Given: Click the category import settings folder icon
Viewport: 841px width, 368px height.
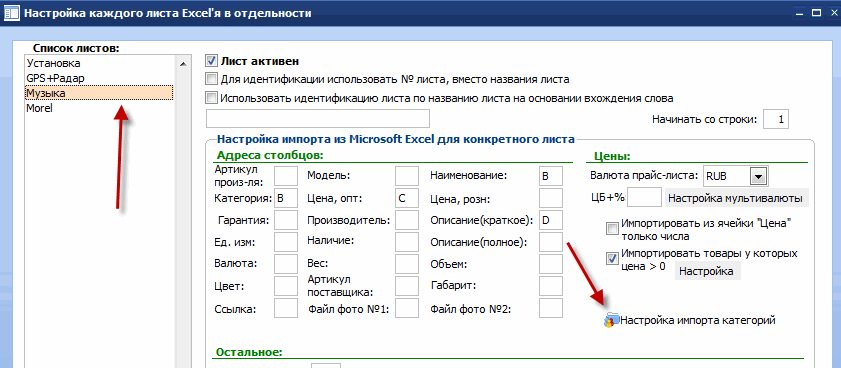Looking at the screenshot, I should click(611, 320).
